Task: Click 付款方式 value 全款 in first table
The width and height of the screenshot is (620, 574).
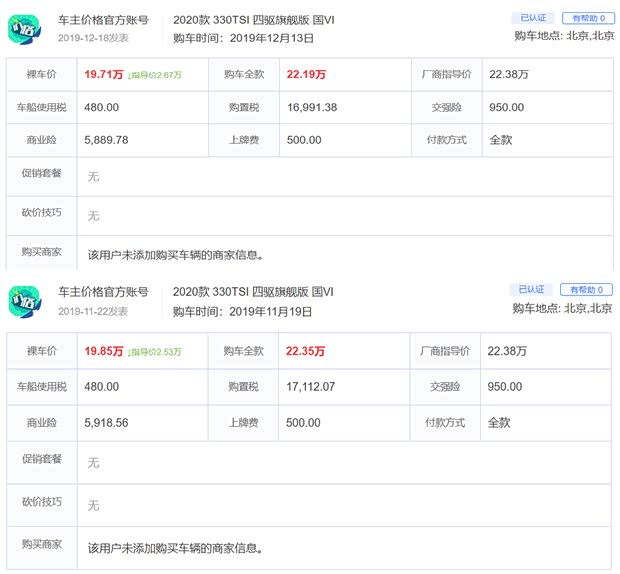Action: (501, 140)
